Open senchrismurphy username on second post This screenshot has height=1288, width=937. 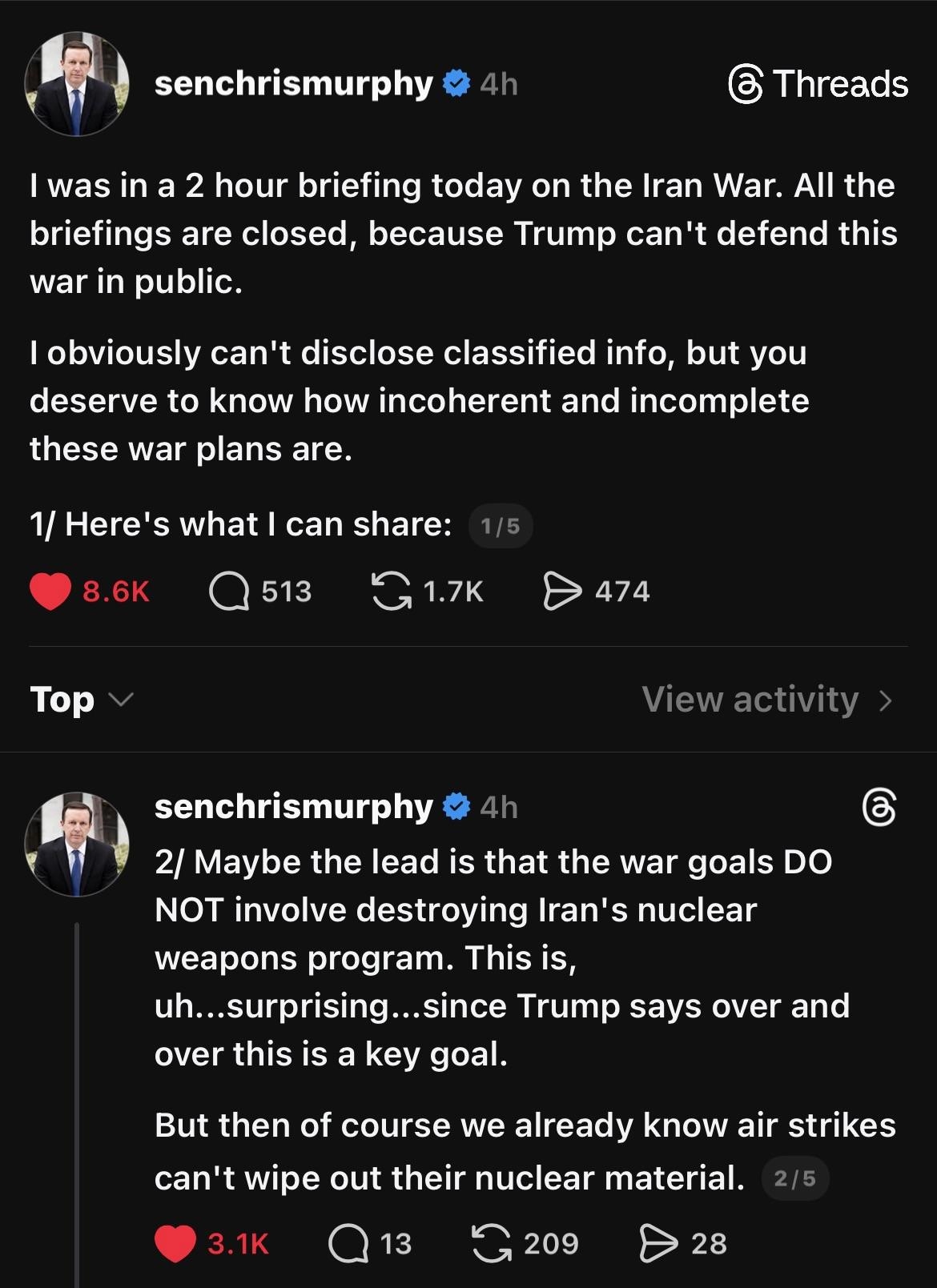coord(293,806)
